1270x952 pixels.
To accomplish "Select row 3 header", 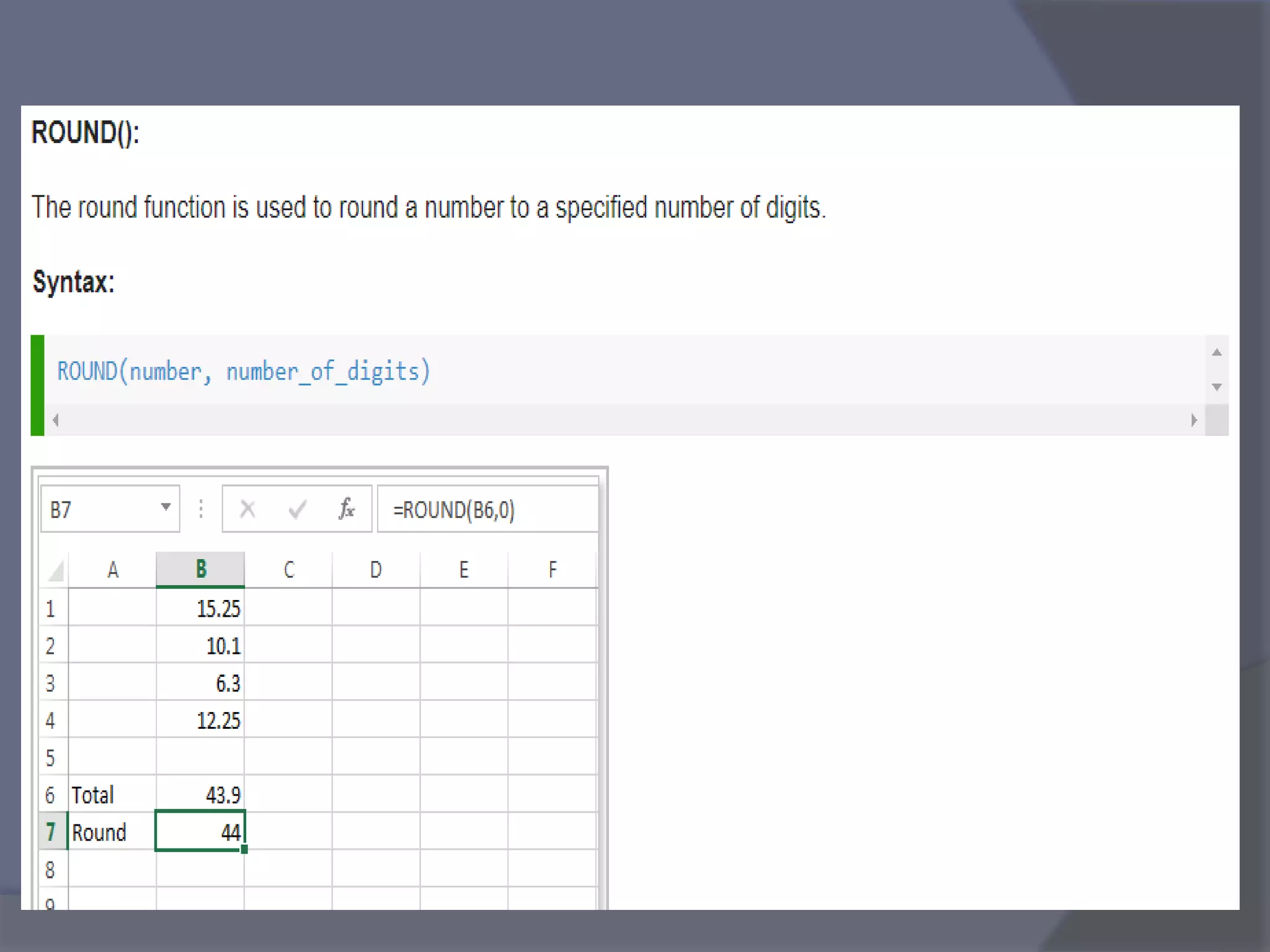I will (x=51, y=683).
